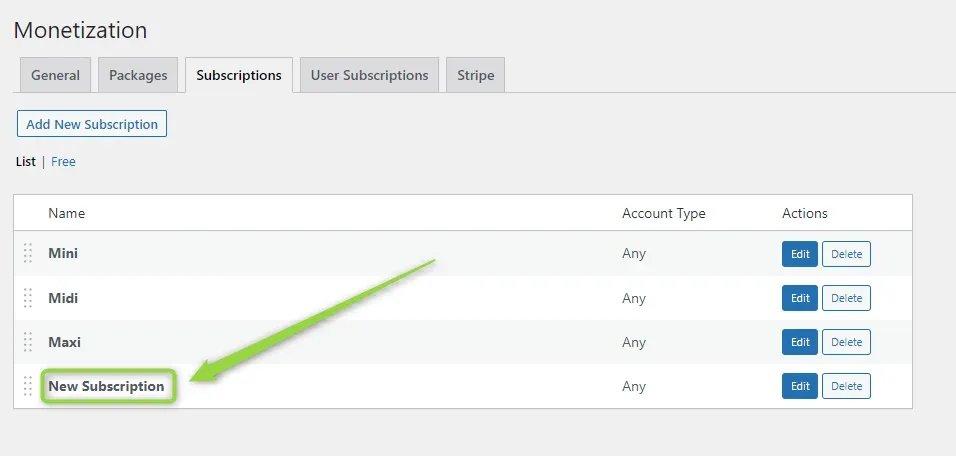Click the Midi subscription name
This screenshot has width=956, height=456.
63,298
